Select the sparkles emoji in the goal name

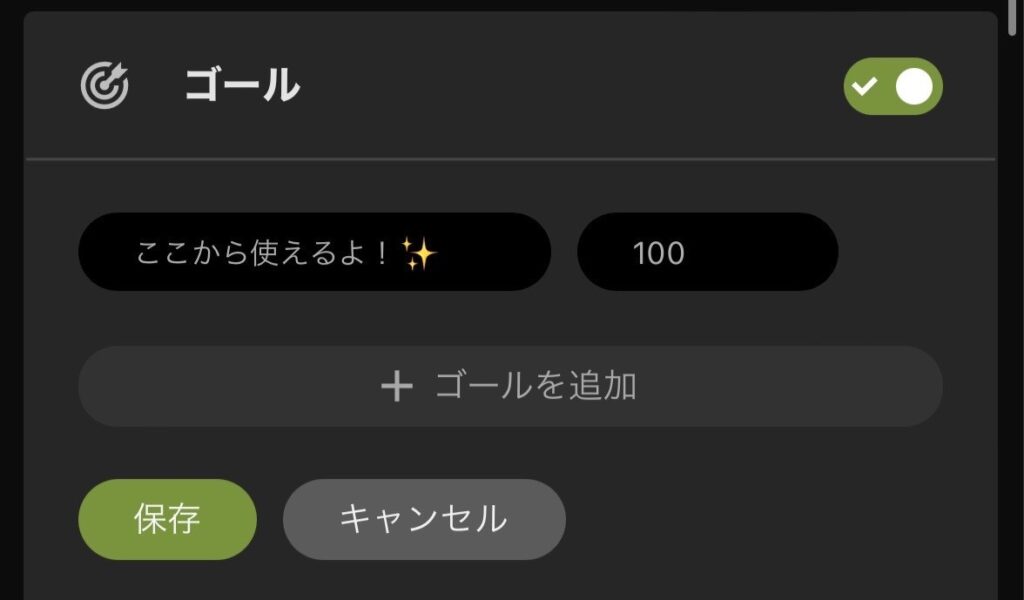click(423, 253)
